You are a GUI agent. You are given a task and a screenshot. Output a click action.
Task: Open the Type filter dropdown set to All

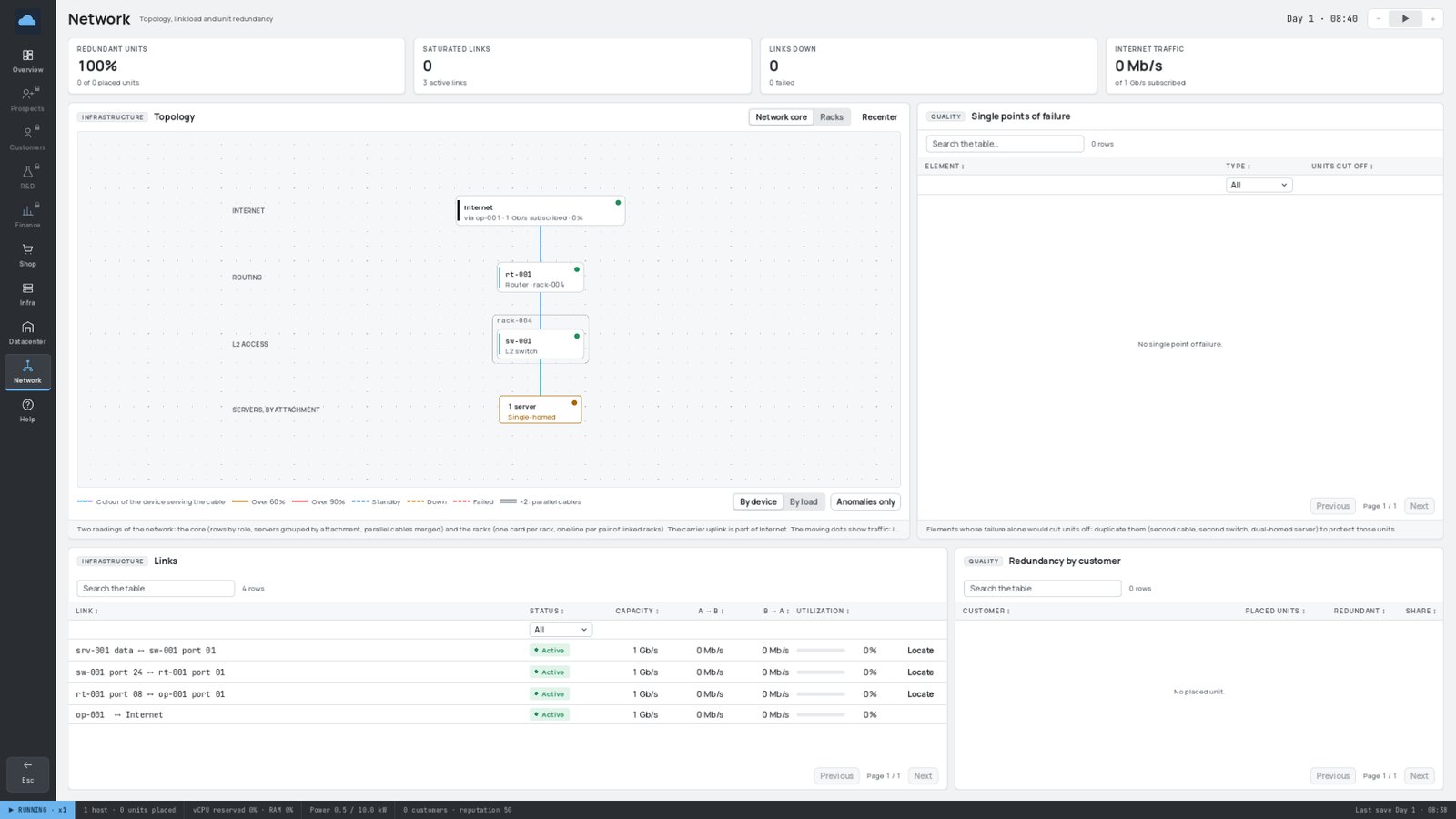[1259, 185]
